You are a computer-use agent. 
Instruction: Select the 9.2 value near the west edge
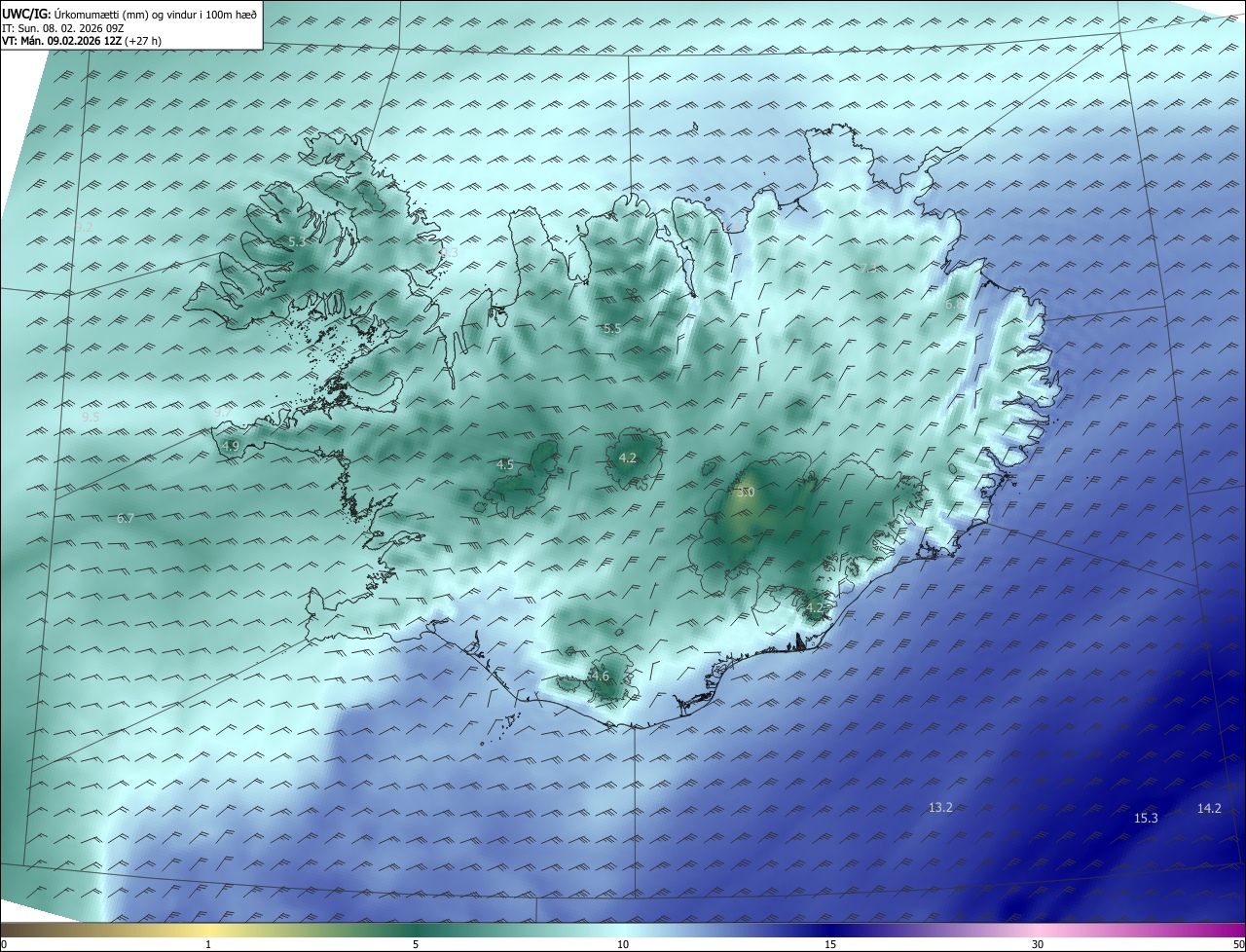tap(84, 227)
